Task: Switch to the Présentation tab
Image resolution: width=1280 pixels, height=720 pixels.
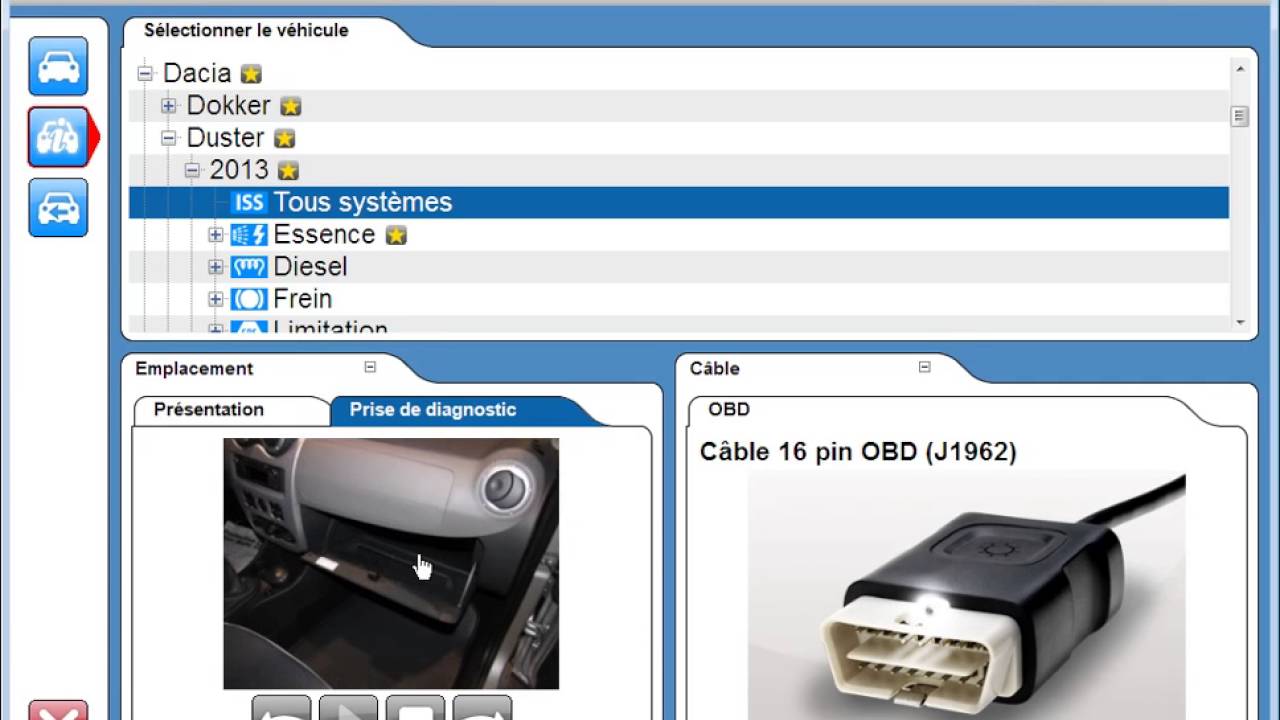Action: point(209,409)
